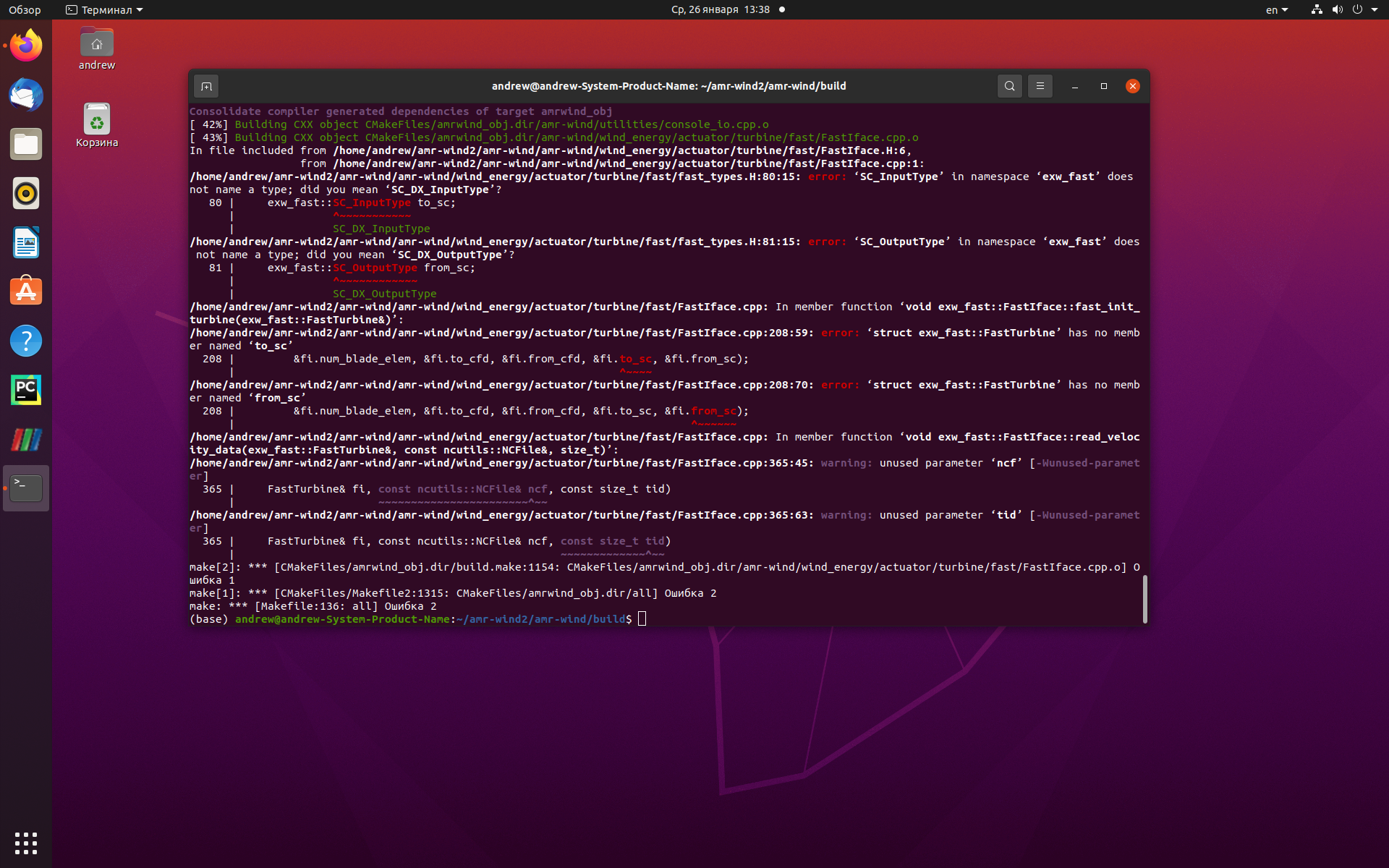Open a new terminal tab
This screenshot has width=1389, height=868.
206,86
